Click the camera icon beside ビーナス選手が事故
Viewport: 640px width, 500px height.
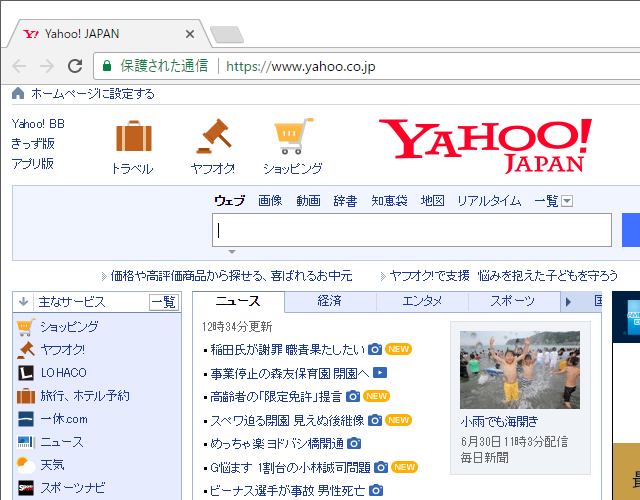pyautogui.click(x=376, y=490)
